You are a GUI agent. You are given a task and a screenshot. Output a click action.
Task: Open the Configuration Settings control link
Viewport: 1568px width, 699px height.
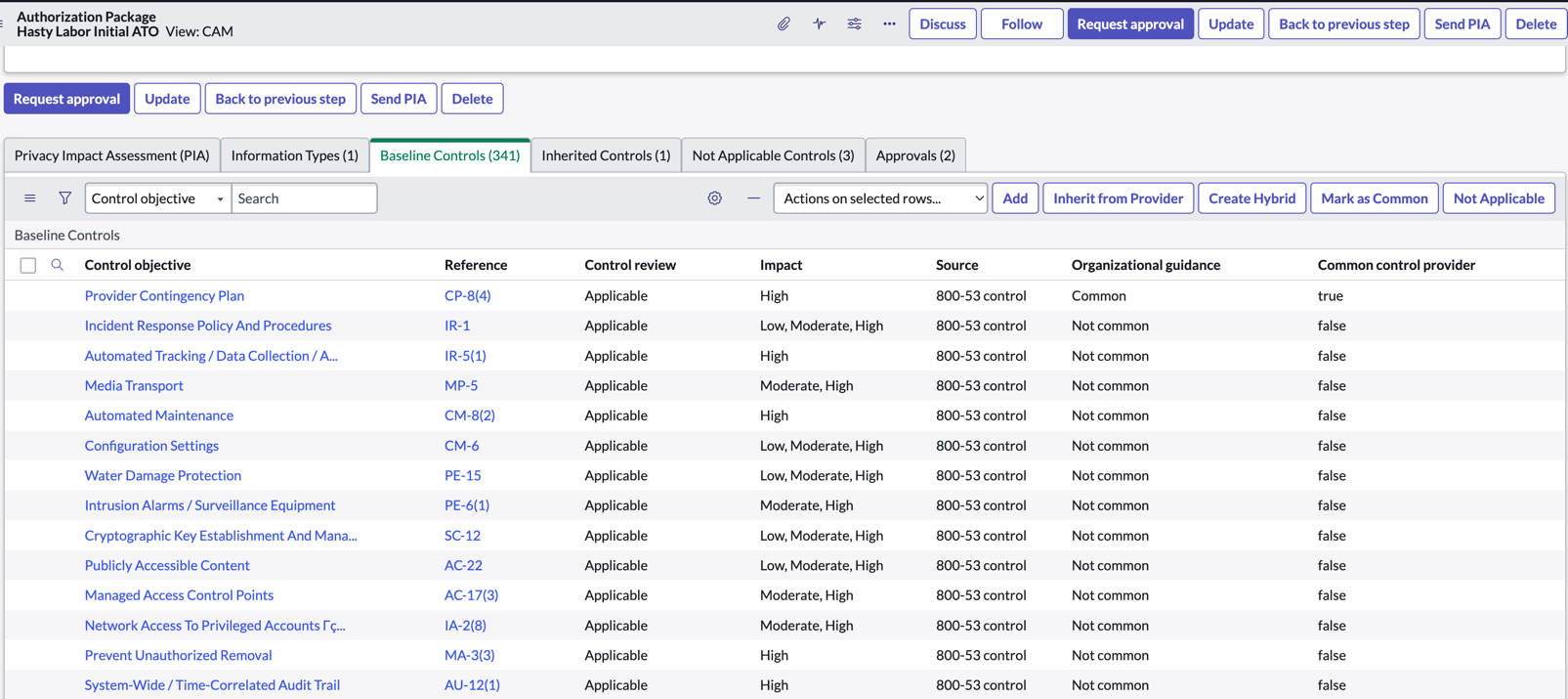click(151, 446)
